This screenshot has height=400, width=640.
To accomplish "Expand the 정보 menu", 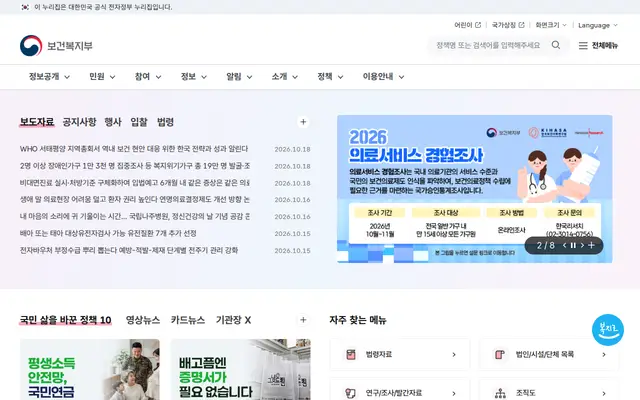I will coord(193,77).
